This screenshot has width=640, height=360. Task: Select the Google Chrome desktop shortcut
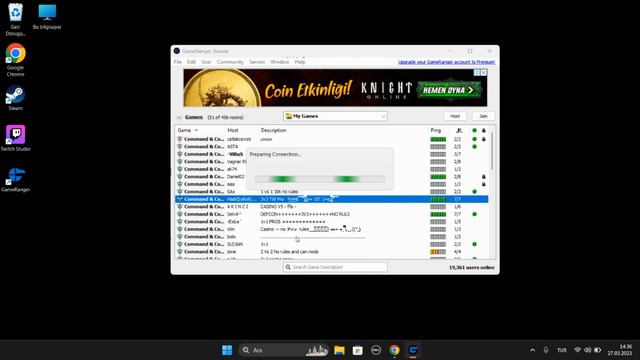pyautogui.click(x=16, y=60)
